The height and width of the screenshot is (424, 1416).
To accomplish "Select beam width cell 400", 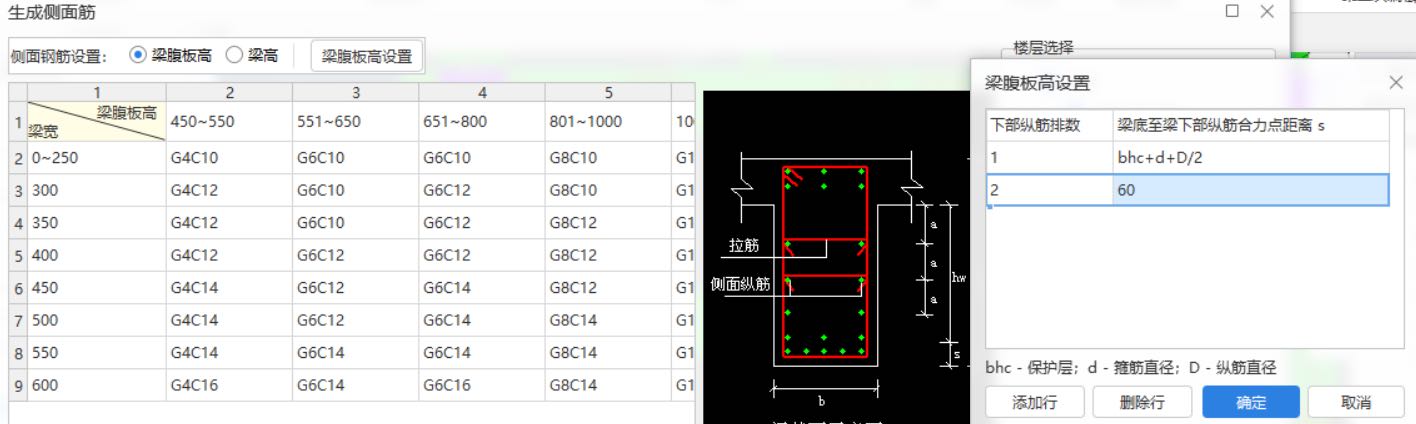I will coord(96,255).
